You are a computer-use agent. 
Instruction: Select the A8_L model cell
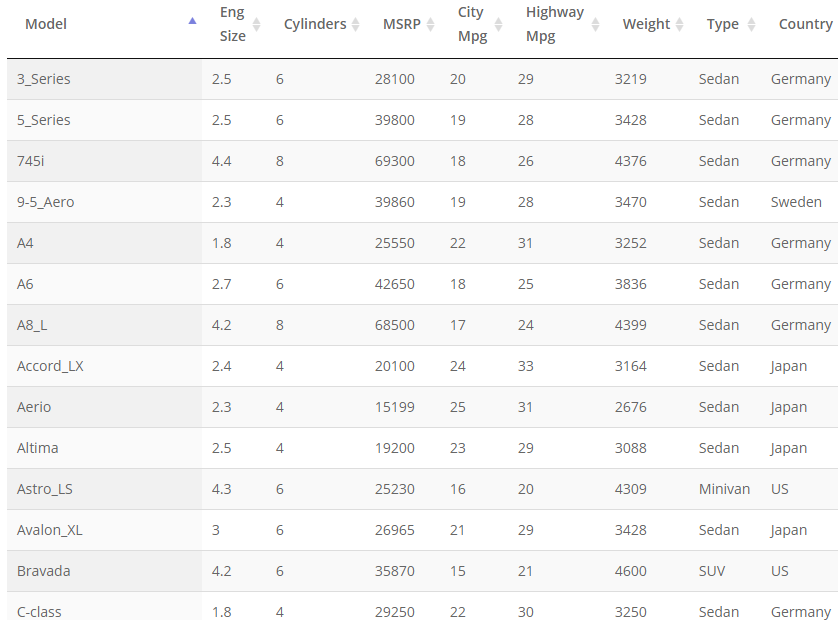[105, 325]
